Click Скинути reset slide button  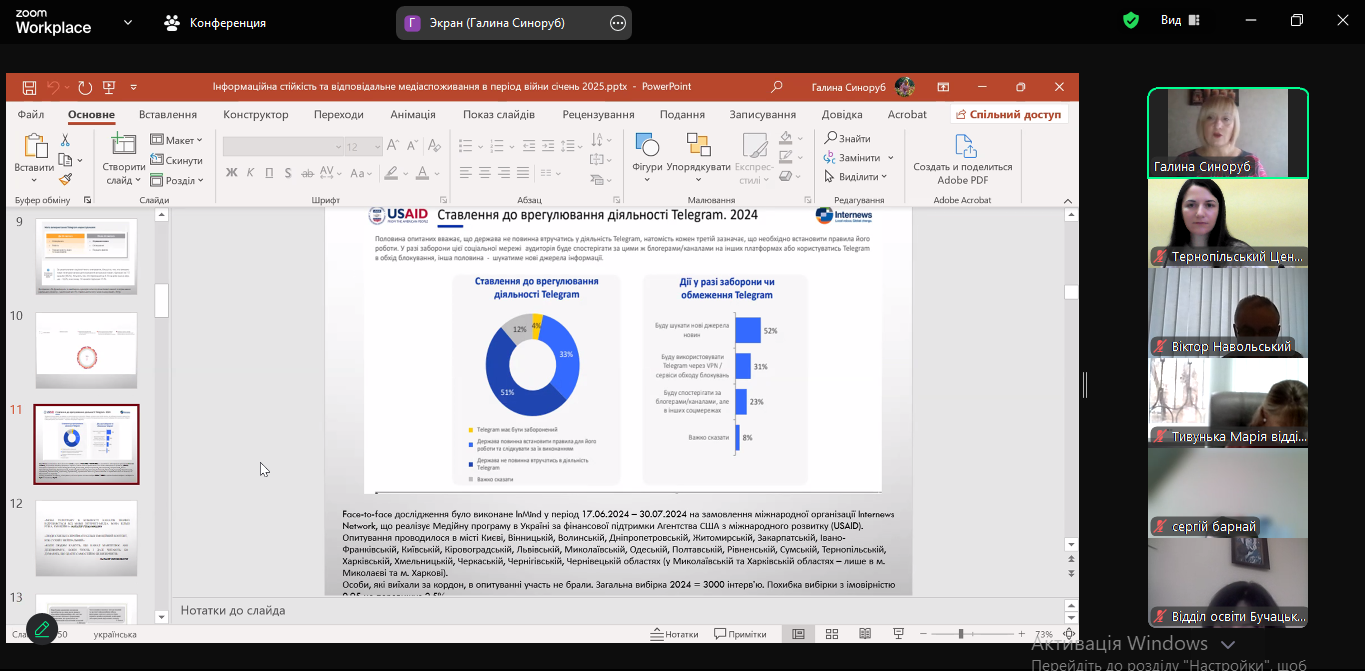(x=177, y=160)
